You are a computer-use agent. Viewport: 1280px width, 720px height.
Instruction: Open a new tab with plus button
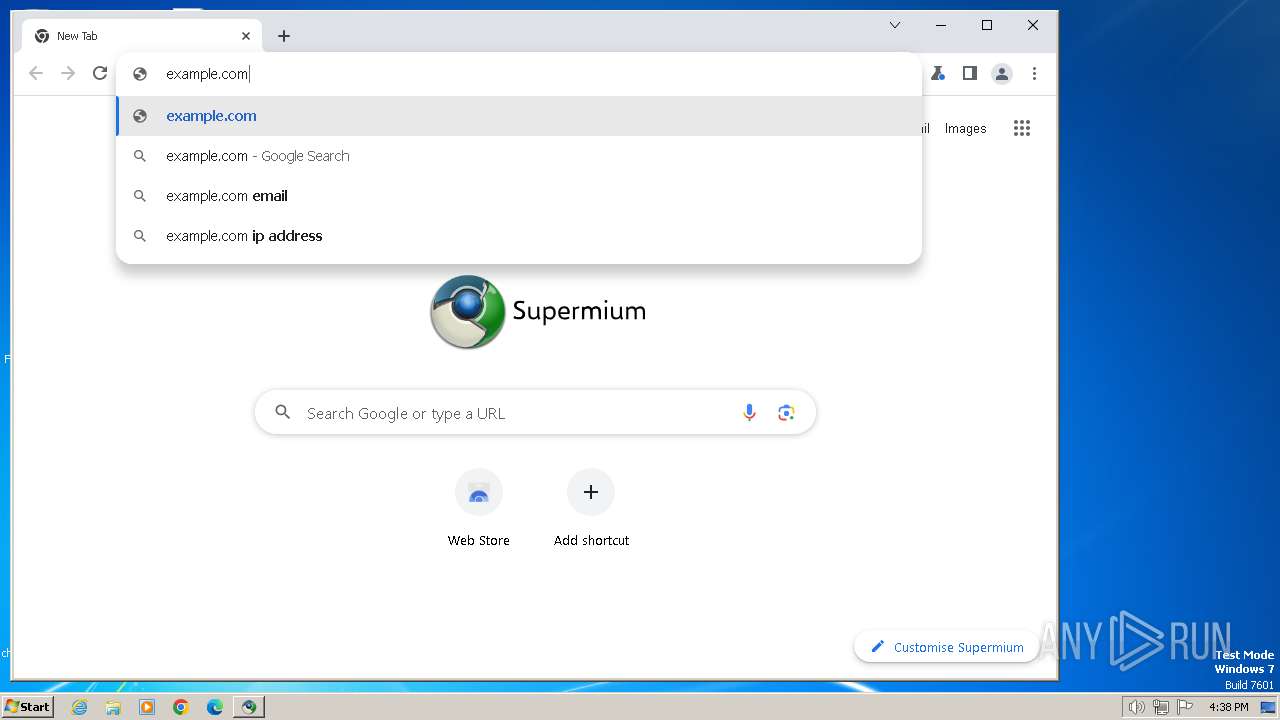284,36
